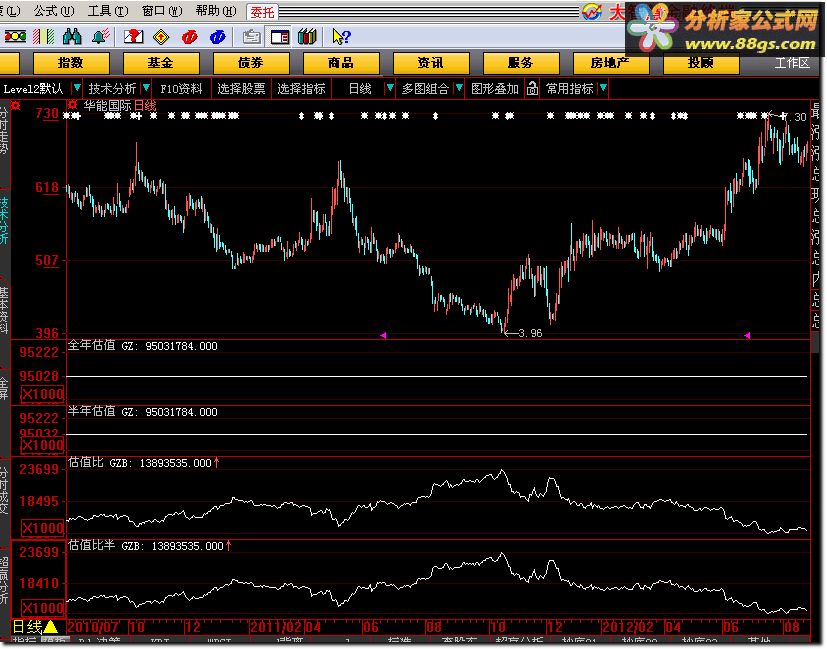This screenshot has width=827, height=649.
Task: Click the 估值比半 indicator title
Action: (x=91, y=546)
